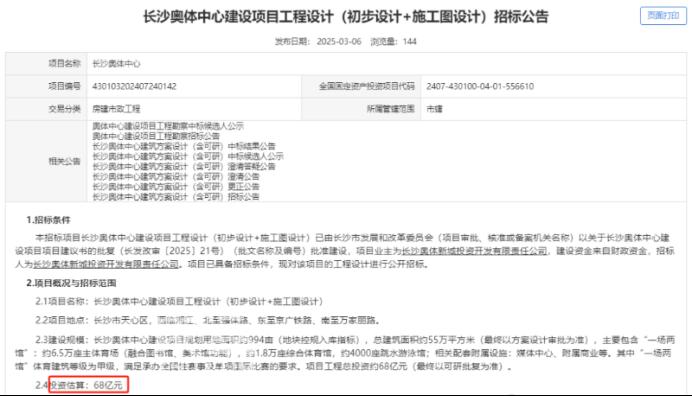Click the 页面打印 print button

[663, 16]
